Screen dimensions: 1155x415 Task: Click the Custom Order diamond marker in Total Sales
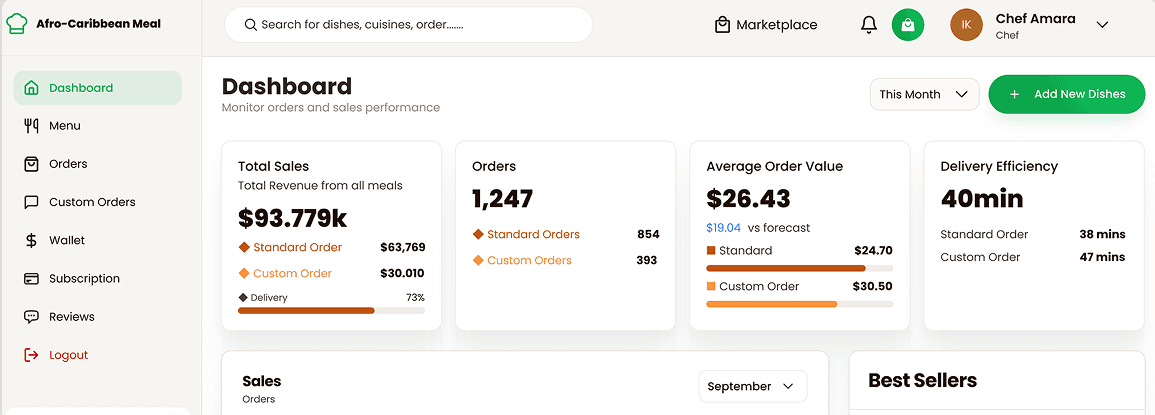click(x=244, y=273)
